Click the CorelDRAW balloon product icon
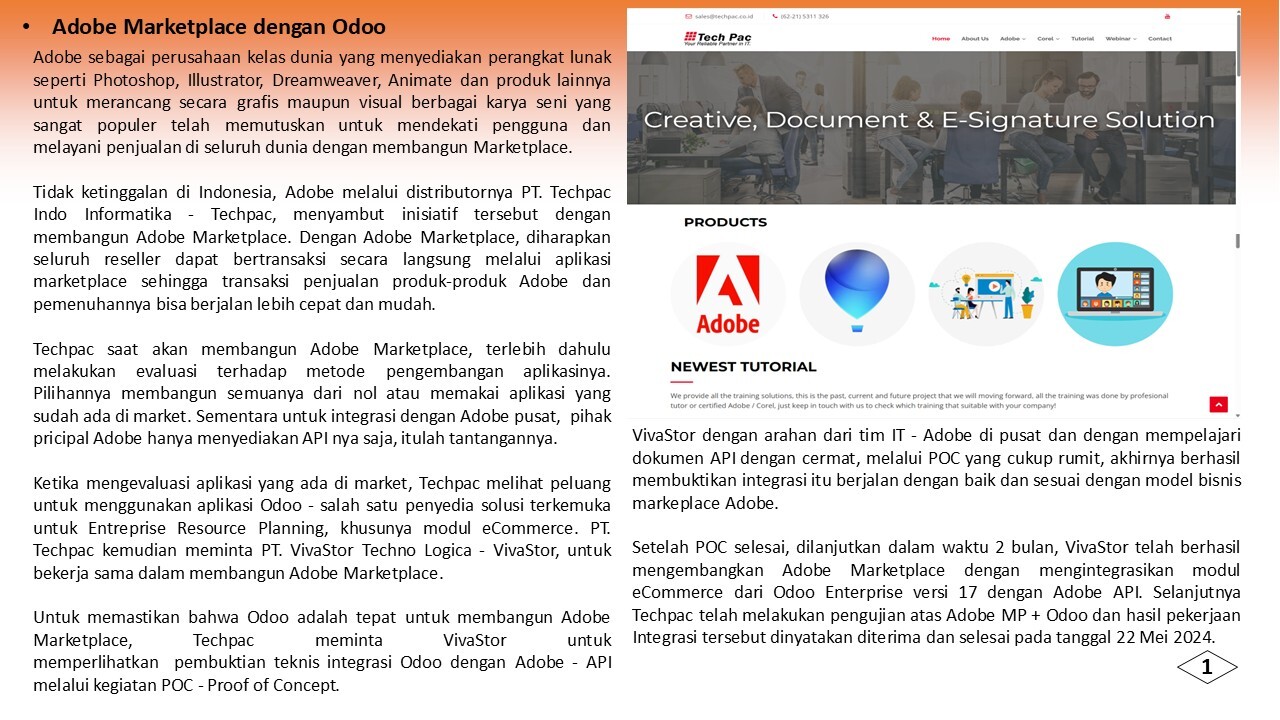Image resolution: width=1280 pixels, height=720 pixels. (856, 293)
